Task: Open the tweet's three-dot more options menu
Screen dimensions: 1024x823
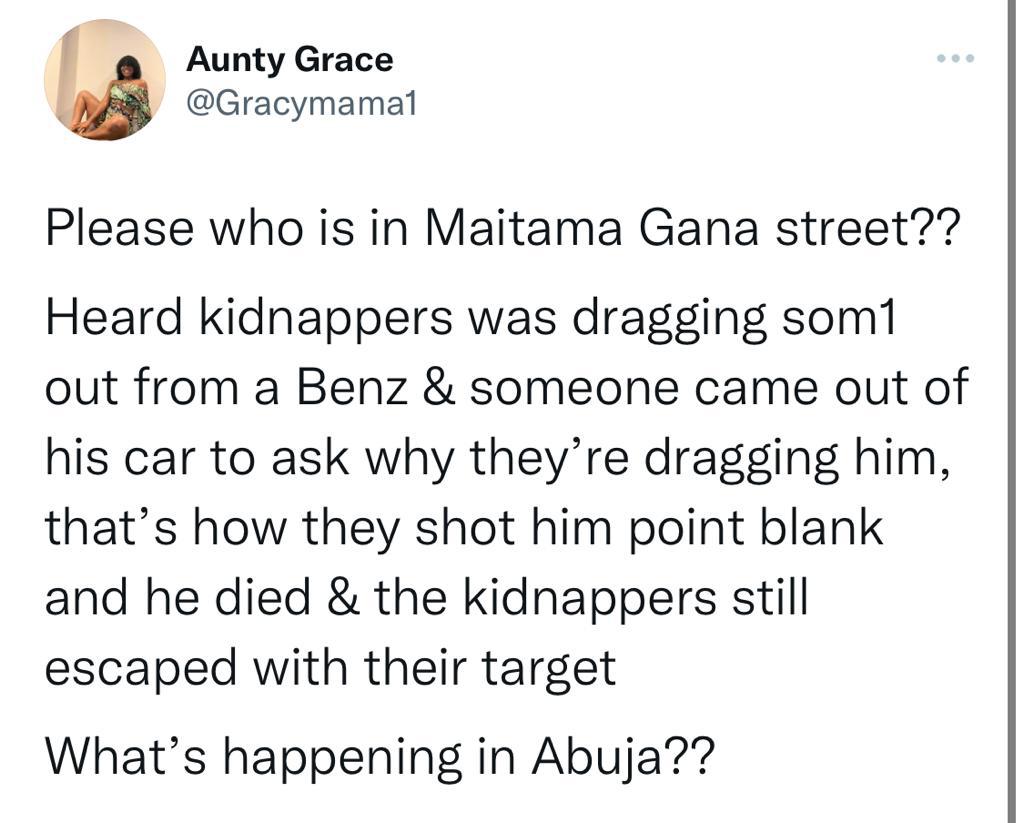Action: (955, 58)
